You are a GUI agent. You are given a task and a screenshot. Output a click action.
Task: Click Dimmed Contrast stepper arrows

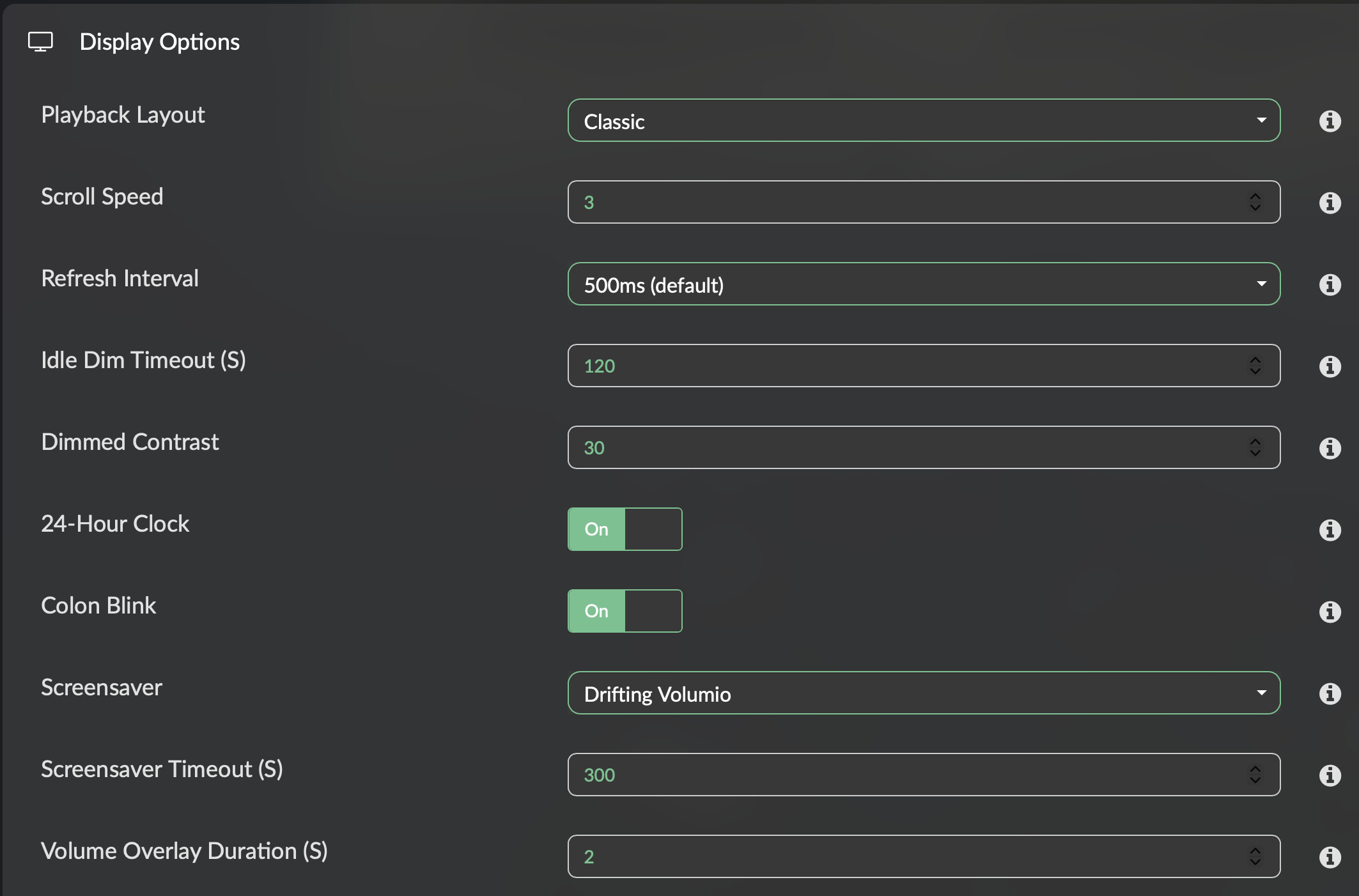click(x=1255, y=447)
